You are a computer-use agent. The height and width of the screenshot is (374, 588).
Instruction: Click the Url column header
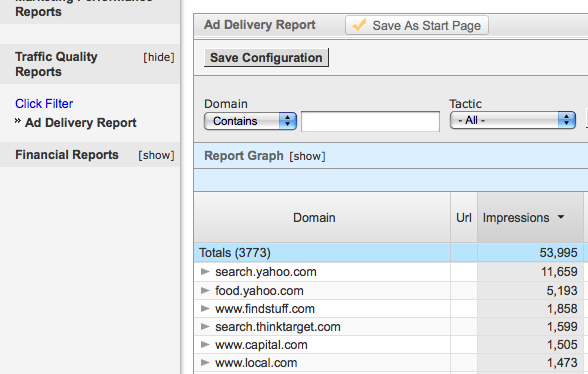(464, 218)
